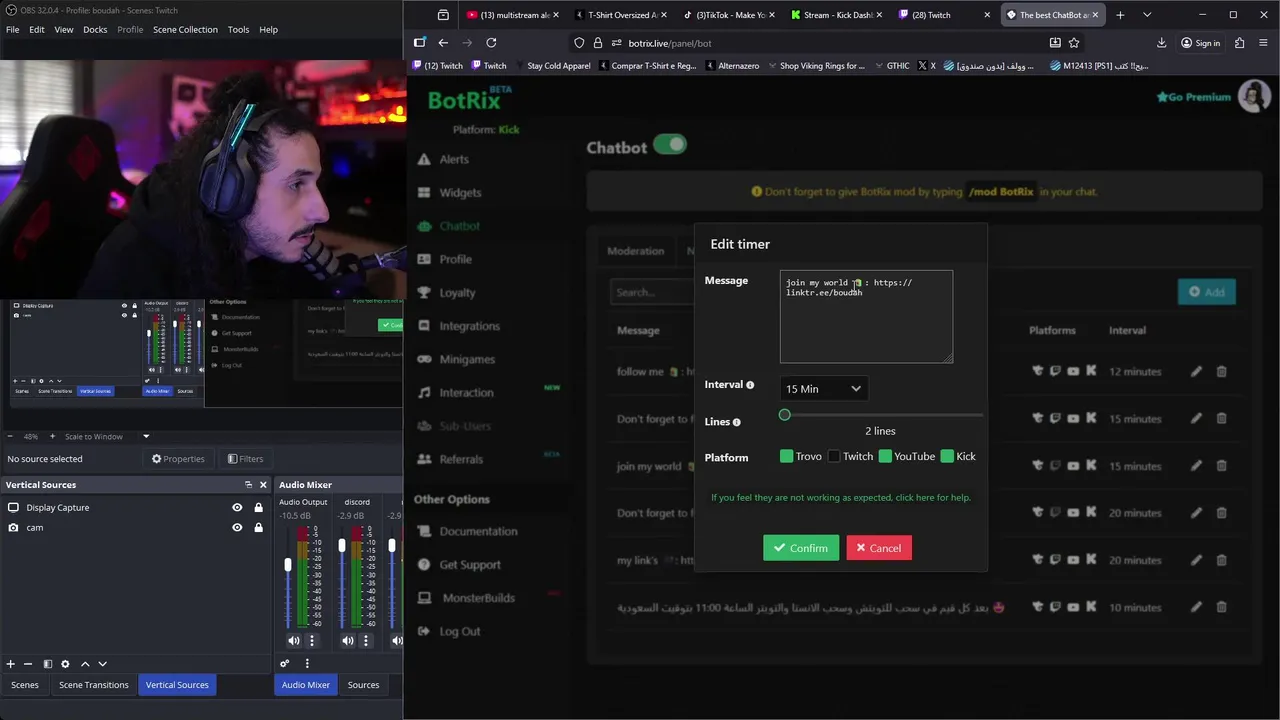Open Firefox extensions puzzle icon

coord(1240,43)
